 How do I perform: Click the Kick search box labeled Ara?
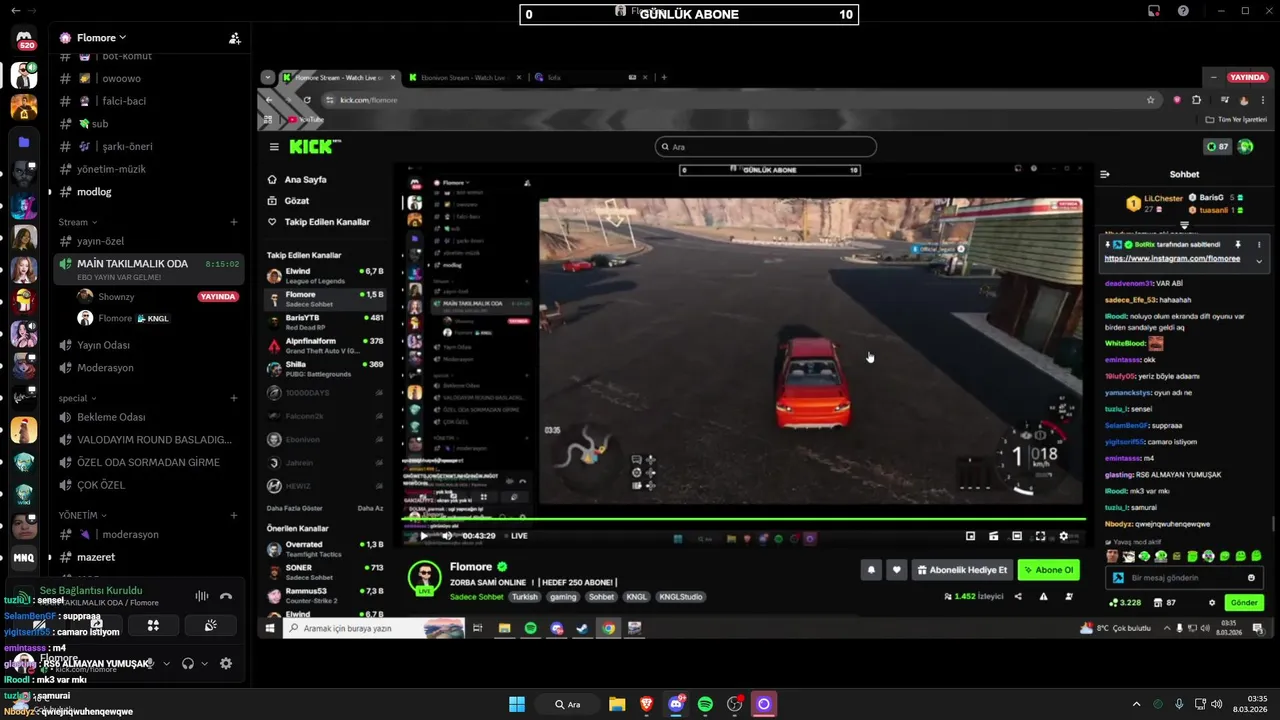(x=765, y=147)
